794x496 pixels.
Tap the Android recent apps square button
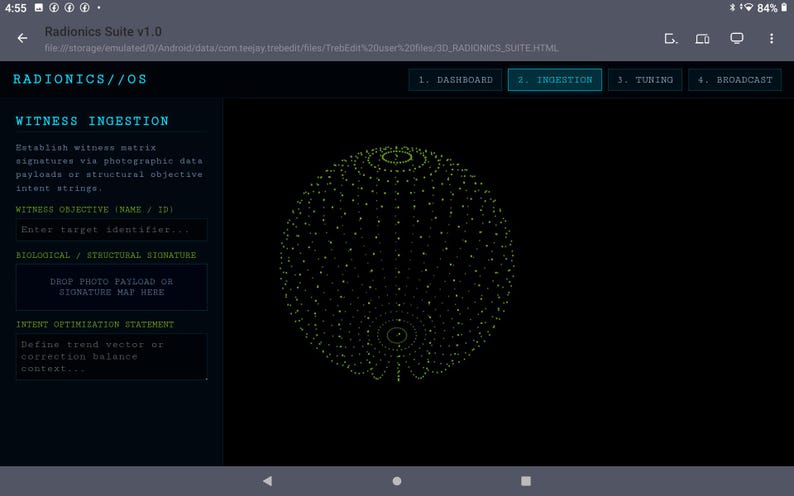(526, 481)
